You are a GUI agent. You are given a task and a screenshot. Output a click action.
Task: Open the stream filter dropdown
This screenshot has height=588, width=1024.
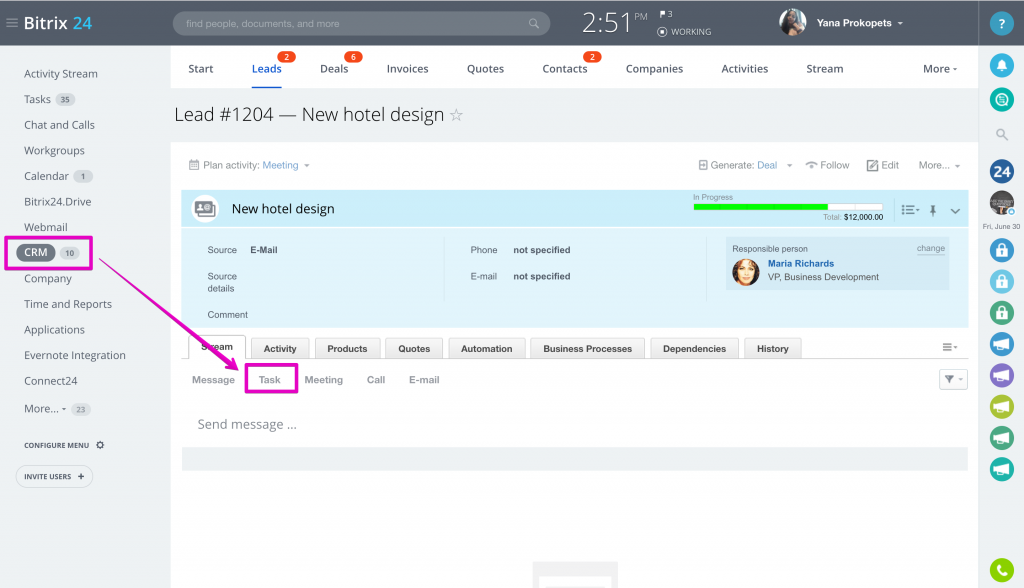point(953,379)
